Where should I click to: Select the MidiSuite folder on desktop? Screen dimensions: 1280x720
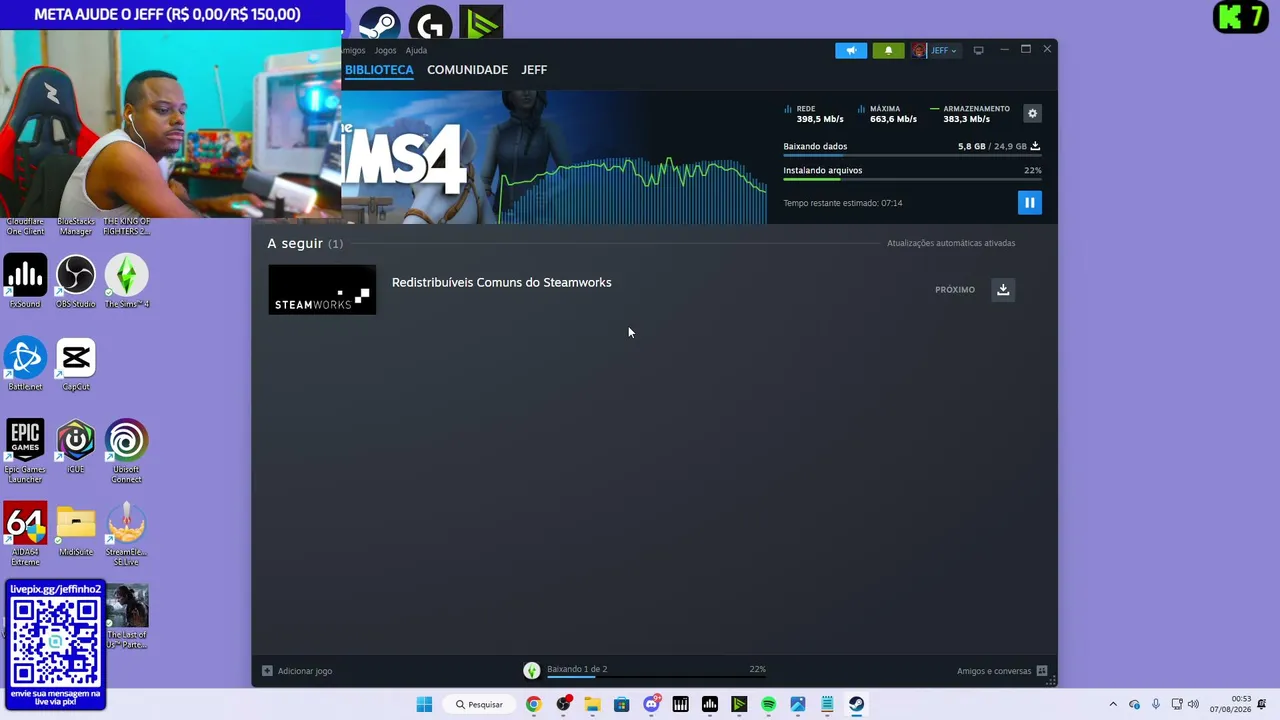pyautogui.click(x=76, y=530)
